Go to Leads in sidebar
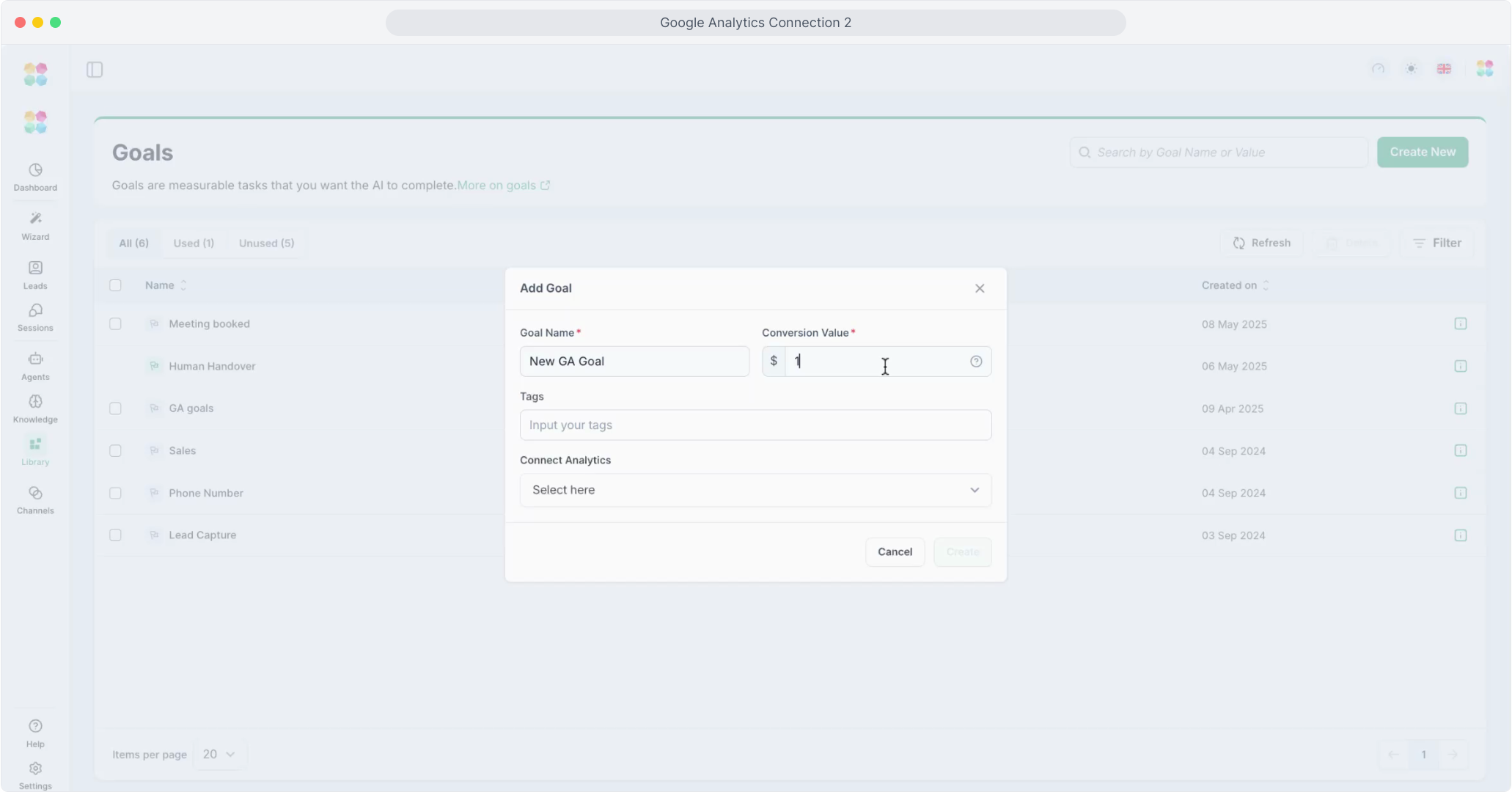 [x=35, y=274]
